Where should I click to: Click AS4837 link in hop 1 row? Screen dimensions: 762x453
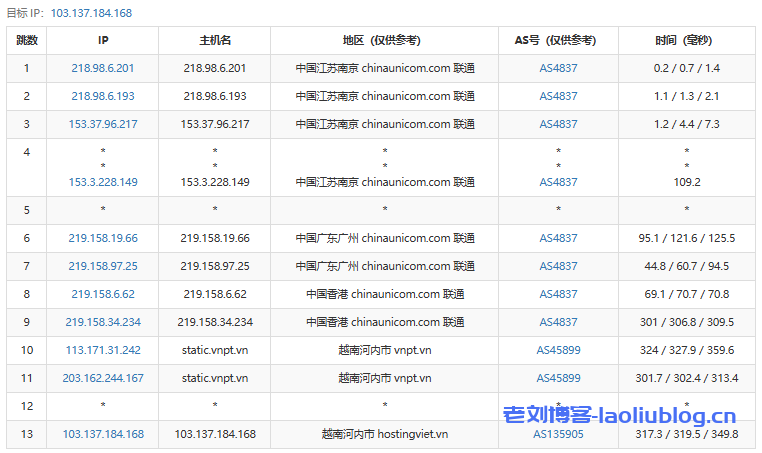[558, 68]
